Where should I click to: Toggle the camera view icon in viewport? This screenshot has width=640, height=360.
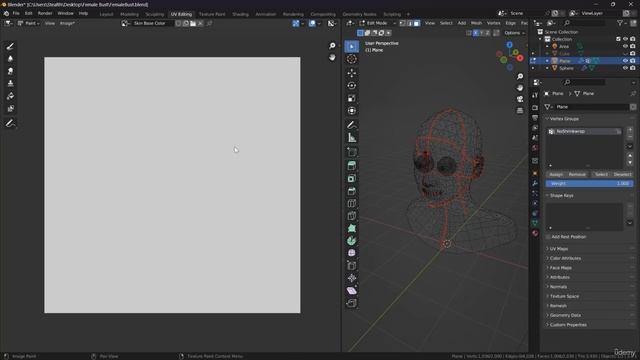[520, 99]
